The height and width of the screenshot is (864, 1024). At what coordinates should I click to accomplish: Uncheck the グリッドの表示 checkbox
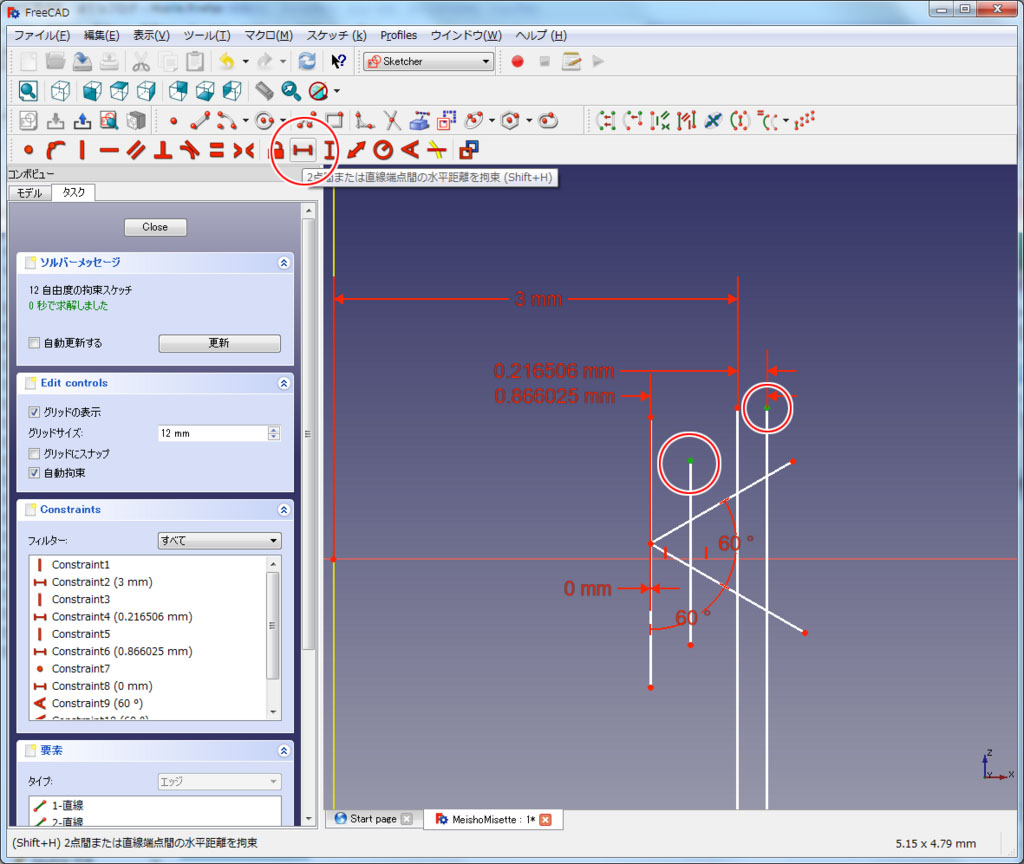click(34, 411)
